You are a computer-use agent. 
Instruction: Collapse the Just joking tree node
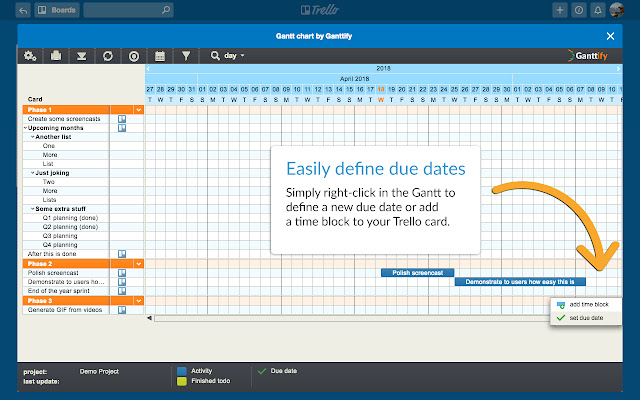coord(33,173)
